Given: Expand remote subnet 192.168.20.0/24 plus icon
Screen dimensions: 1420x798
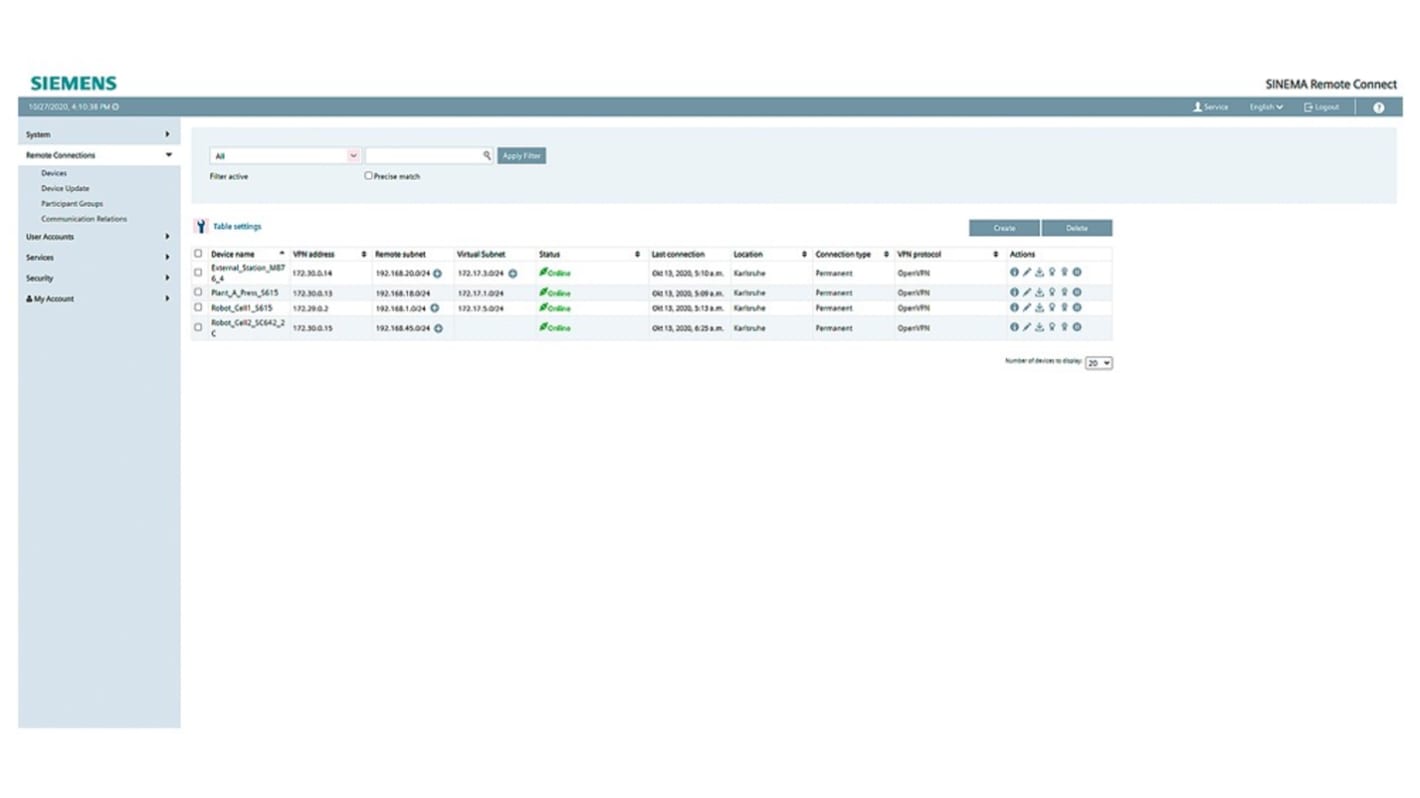Looking at the screenshot, I should point(437,273).
